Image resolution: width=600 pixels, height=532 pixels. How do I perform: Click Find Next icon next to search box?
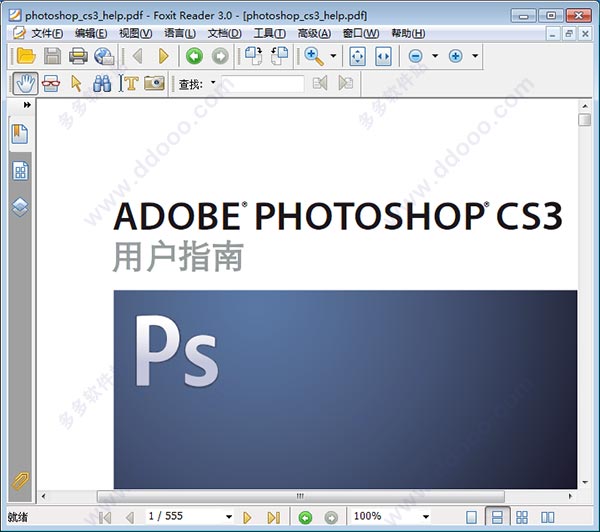346,83
